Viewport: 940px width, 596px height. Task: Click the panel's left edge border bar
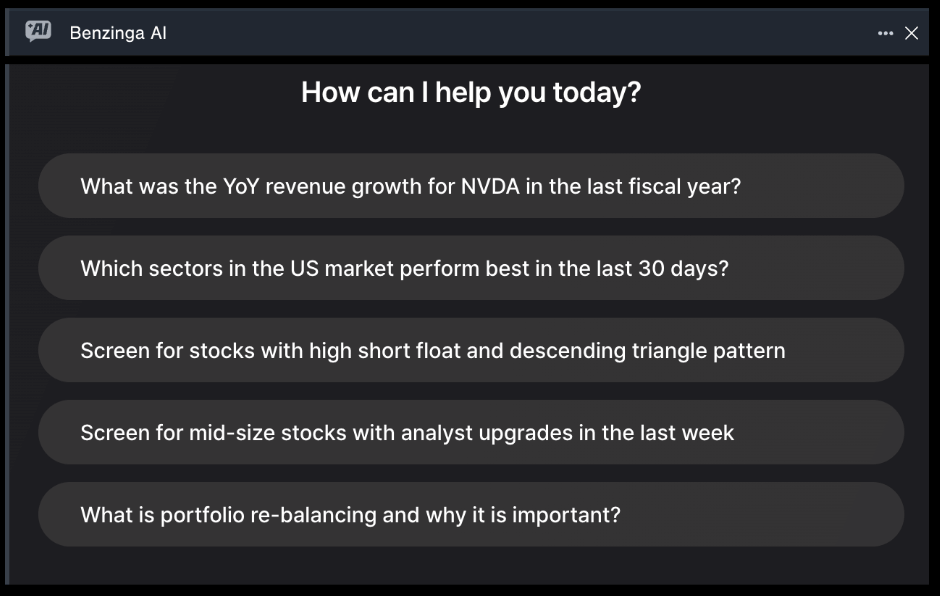click(7, 324)
